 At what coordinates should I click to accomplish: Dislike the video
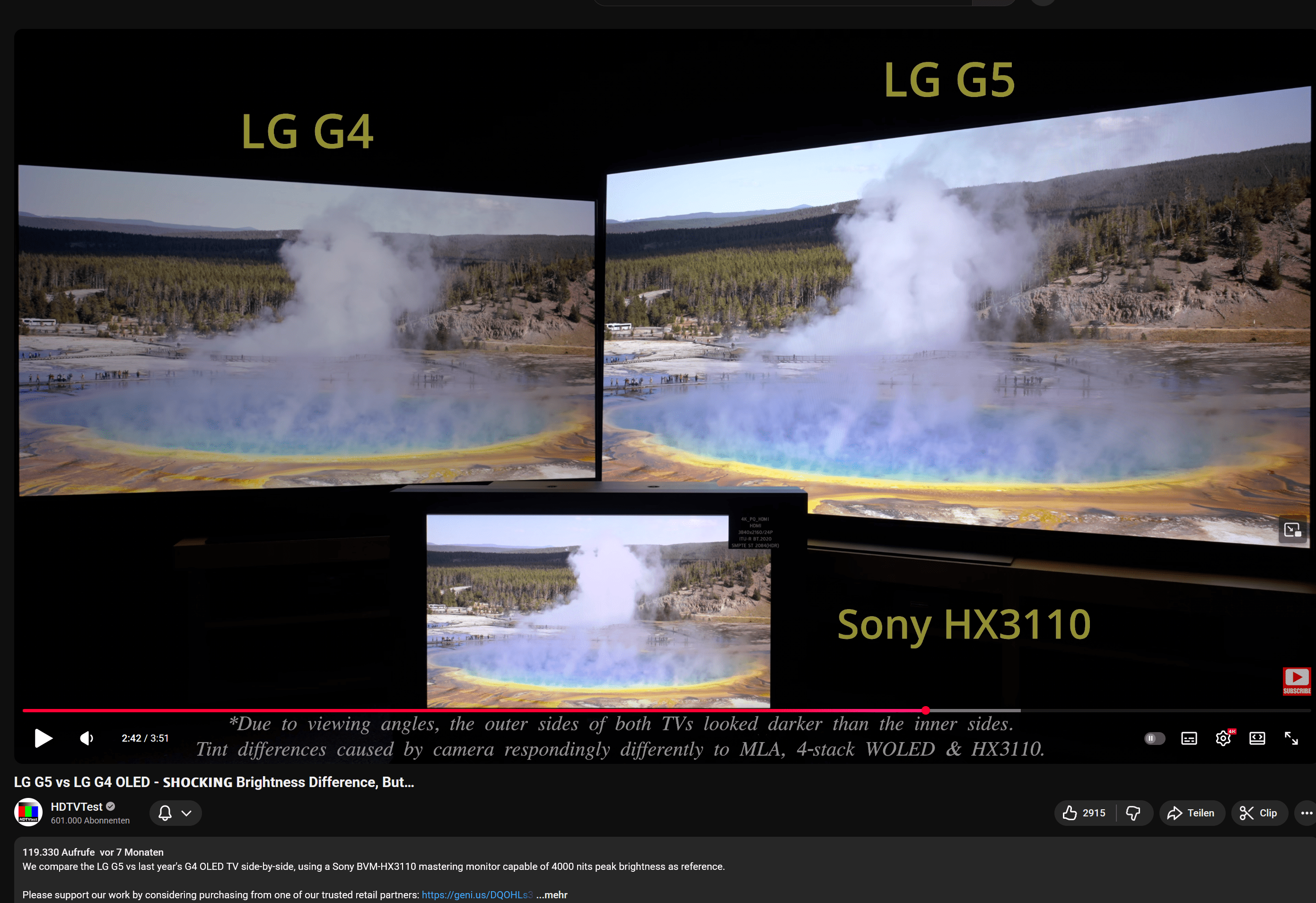click(1133, 813)
